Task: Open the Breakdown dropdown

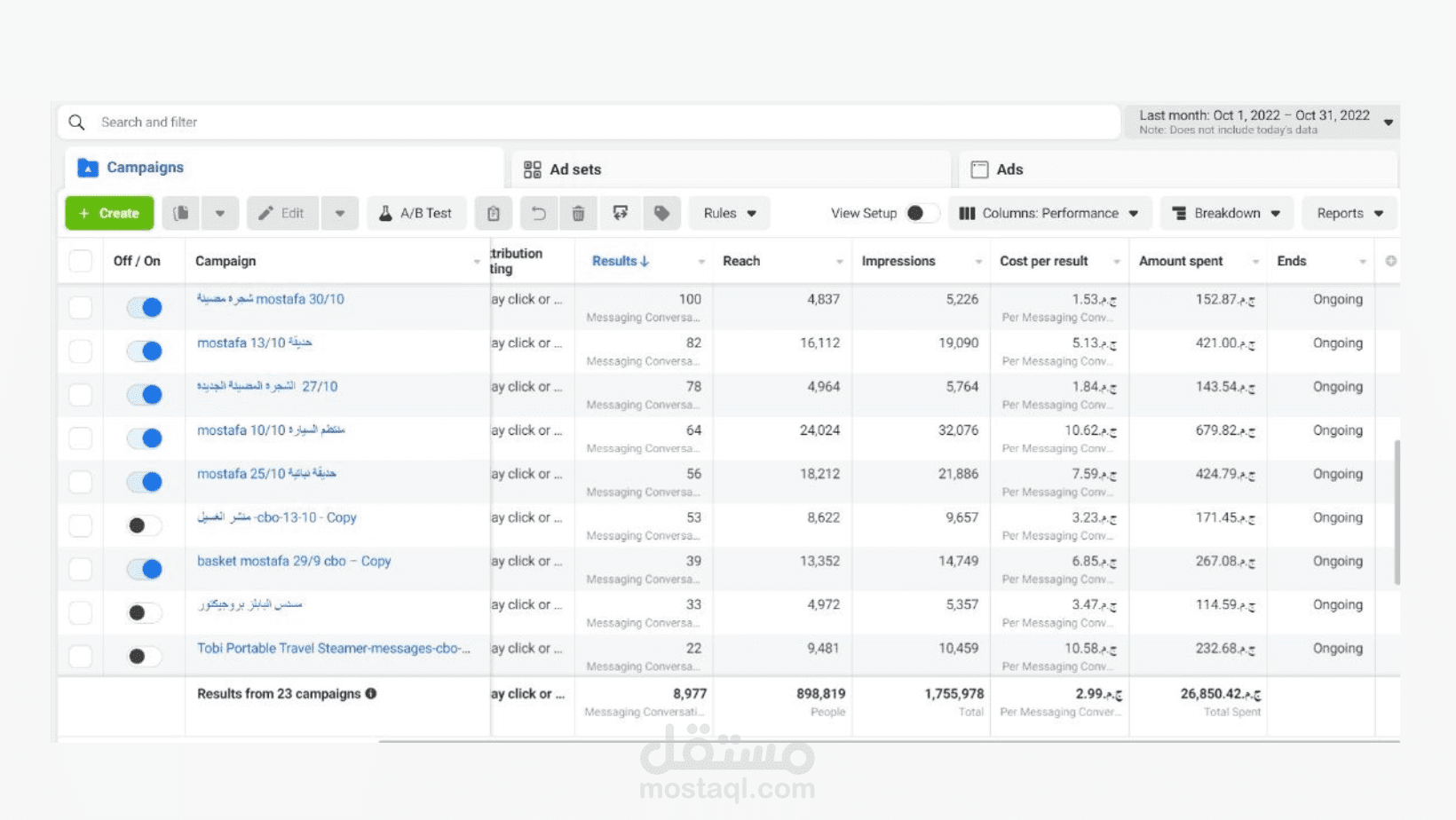Action: pos(1227,213)
